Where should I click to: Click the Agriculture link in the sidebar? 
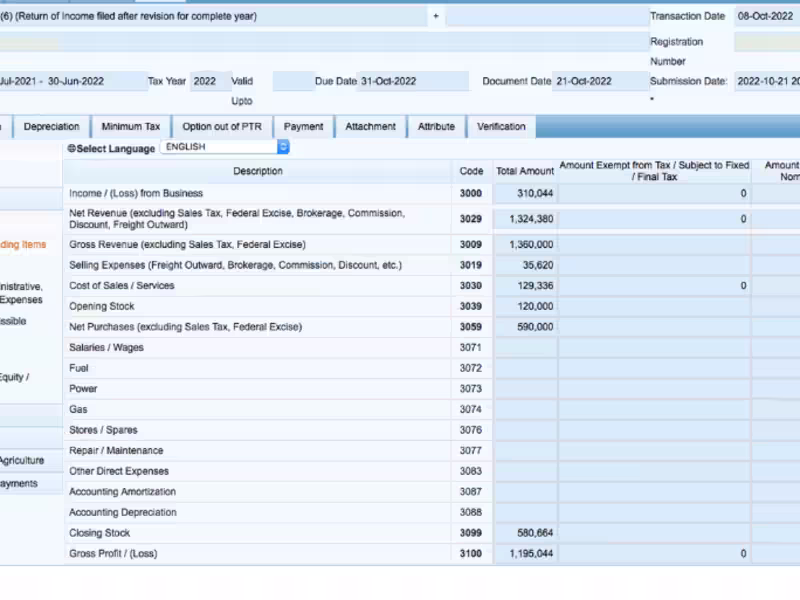pyautogui.click(x=22, y=460)
